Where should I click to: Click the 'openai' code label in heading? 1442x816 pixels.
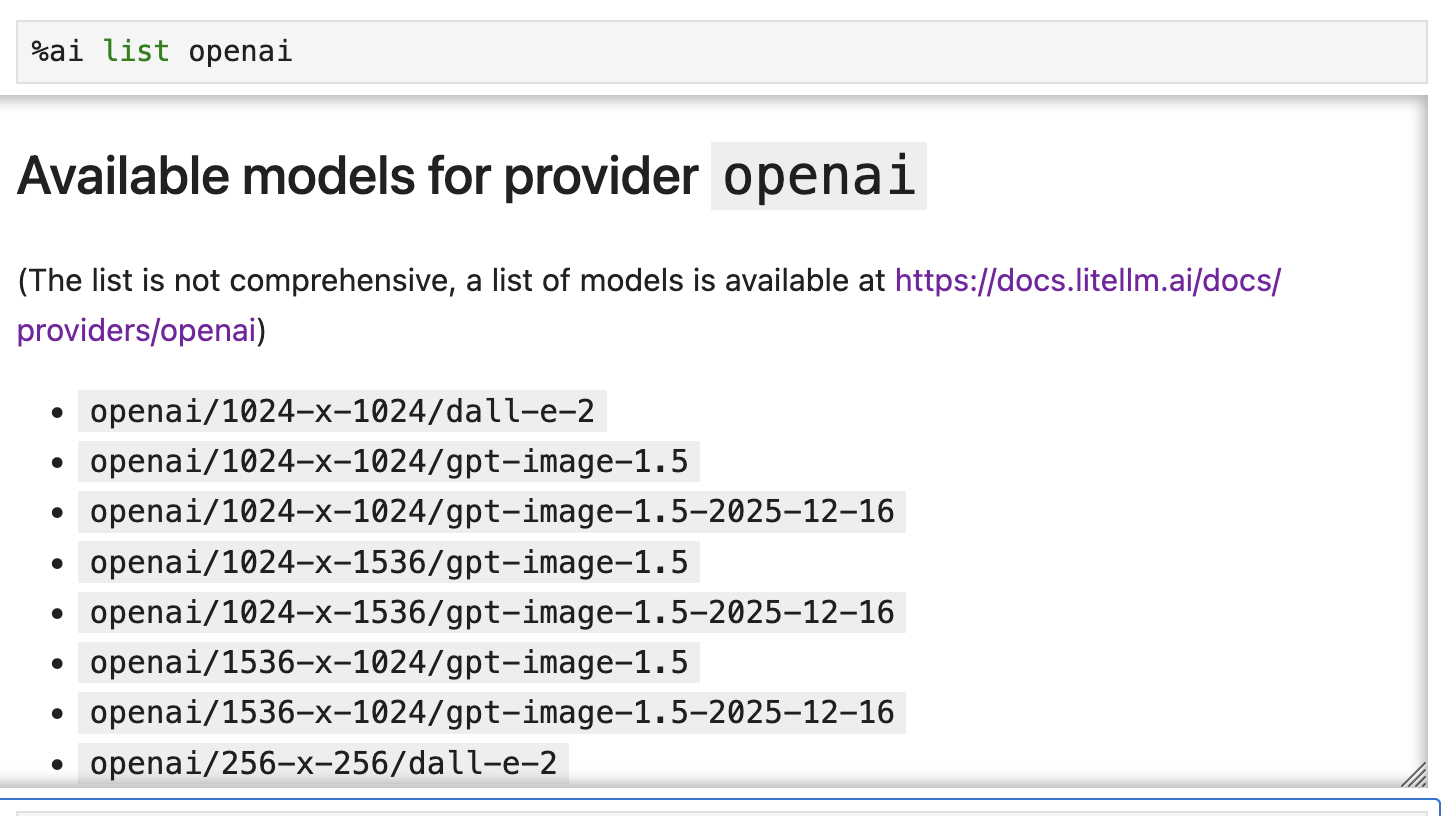pos(819,176)
